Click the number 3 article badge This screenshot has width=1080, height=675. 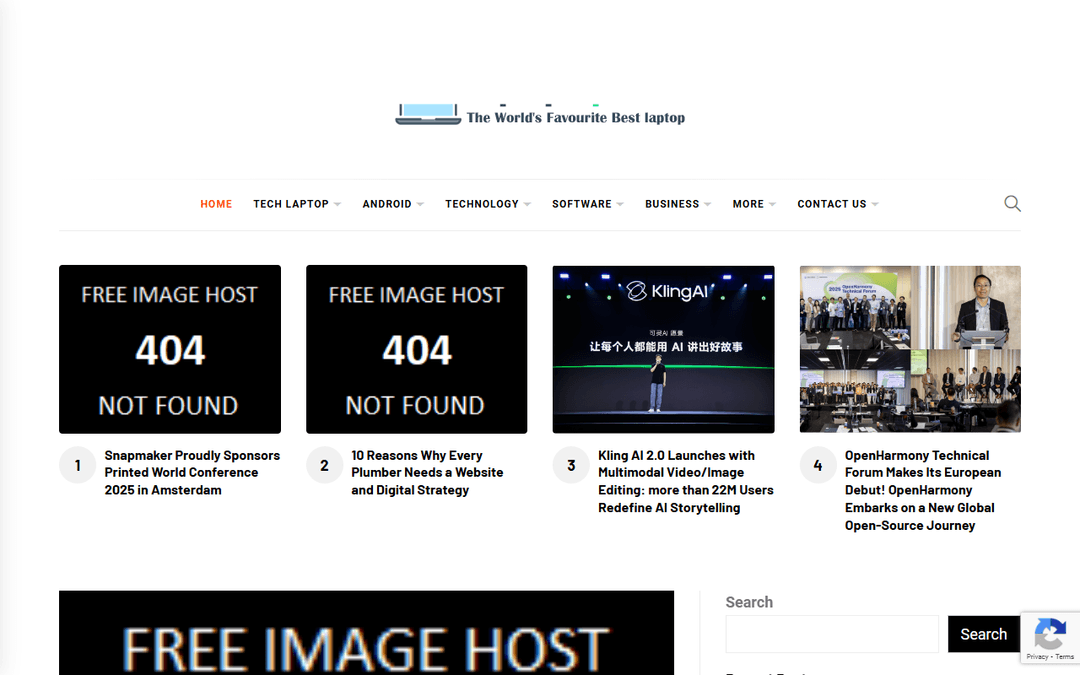[x=571, y=466]
